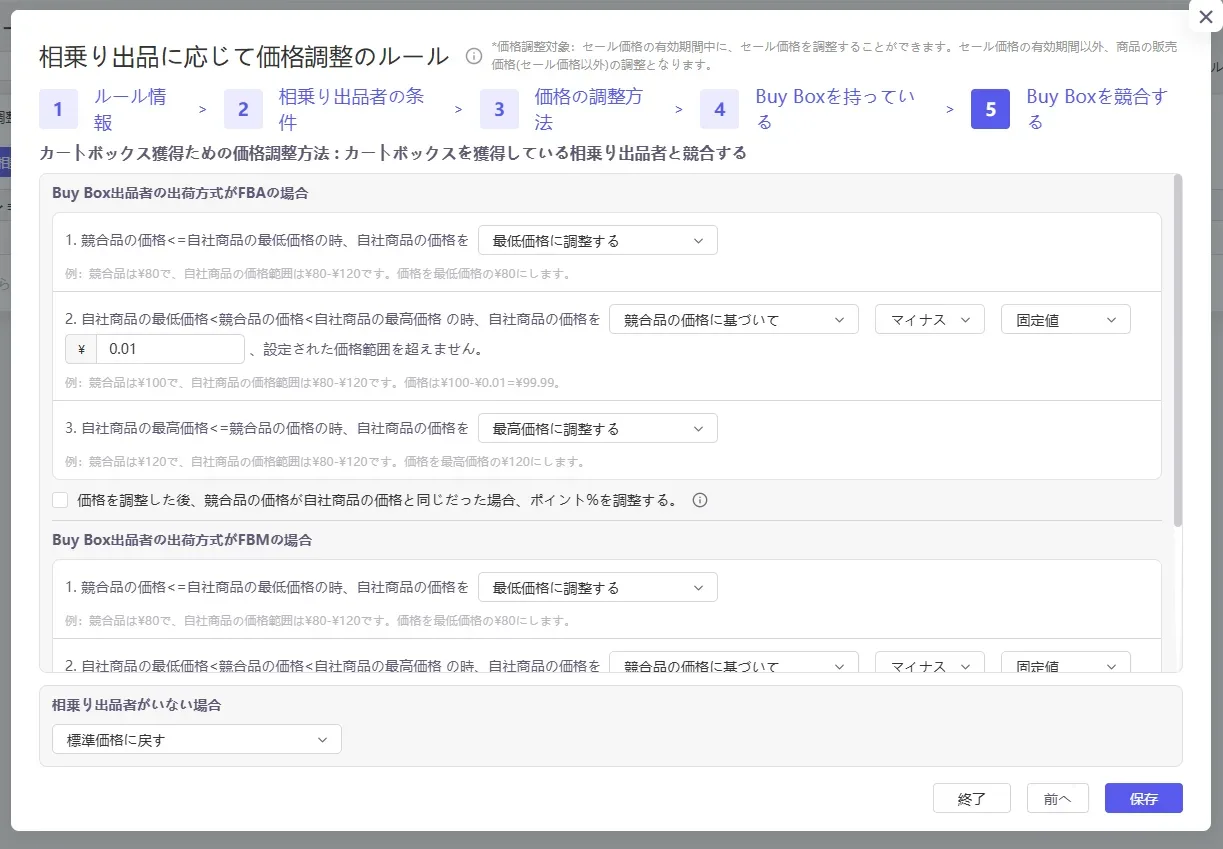Click the Buy Box出荷方式がFBMの場合 heading
Screen dimensions: 1223x849
(182, 540)
